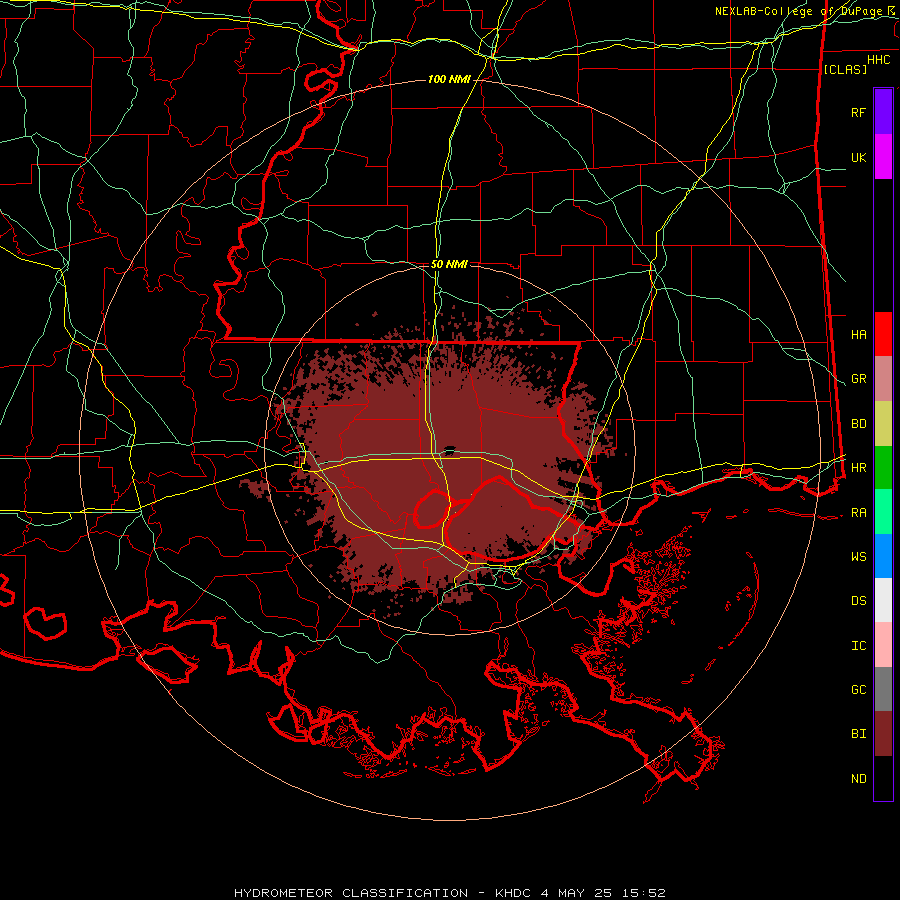Screen dimensions: 900x900
Task: Pick the mint green RA legend swatch
Action: [x=883, y=512]
